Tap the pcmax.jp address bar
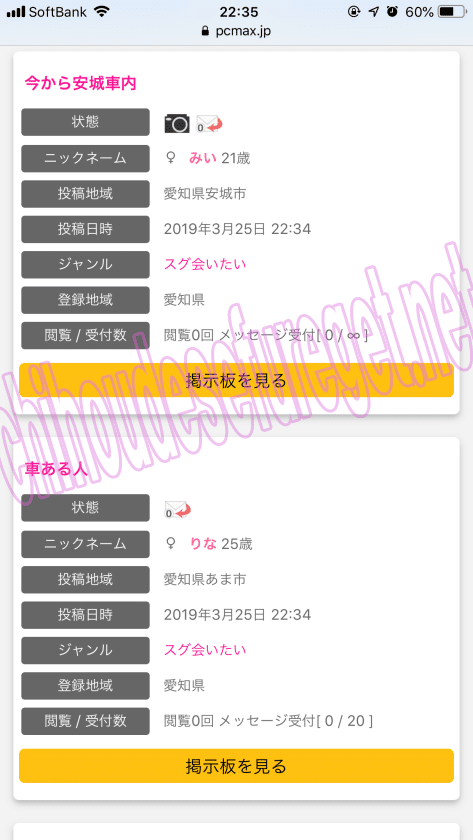473x840 pixels. point(236,31)
